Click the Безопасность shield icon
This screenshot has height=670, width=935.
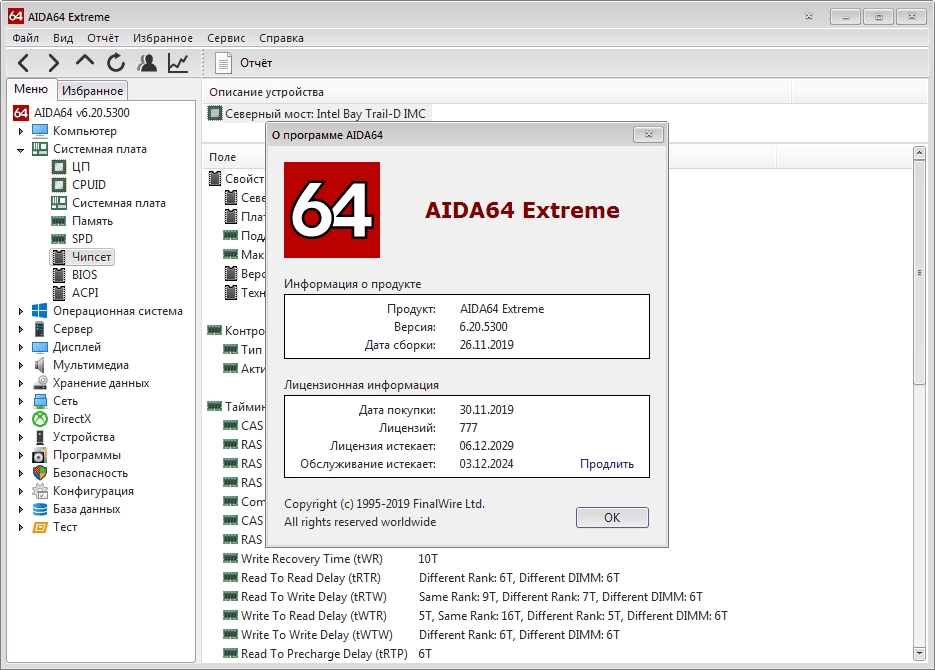coord(39,473)
